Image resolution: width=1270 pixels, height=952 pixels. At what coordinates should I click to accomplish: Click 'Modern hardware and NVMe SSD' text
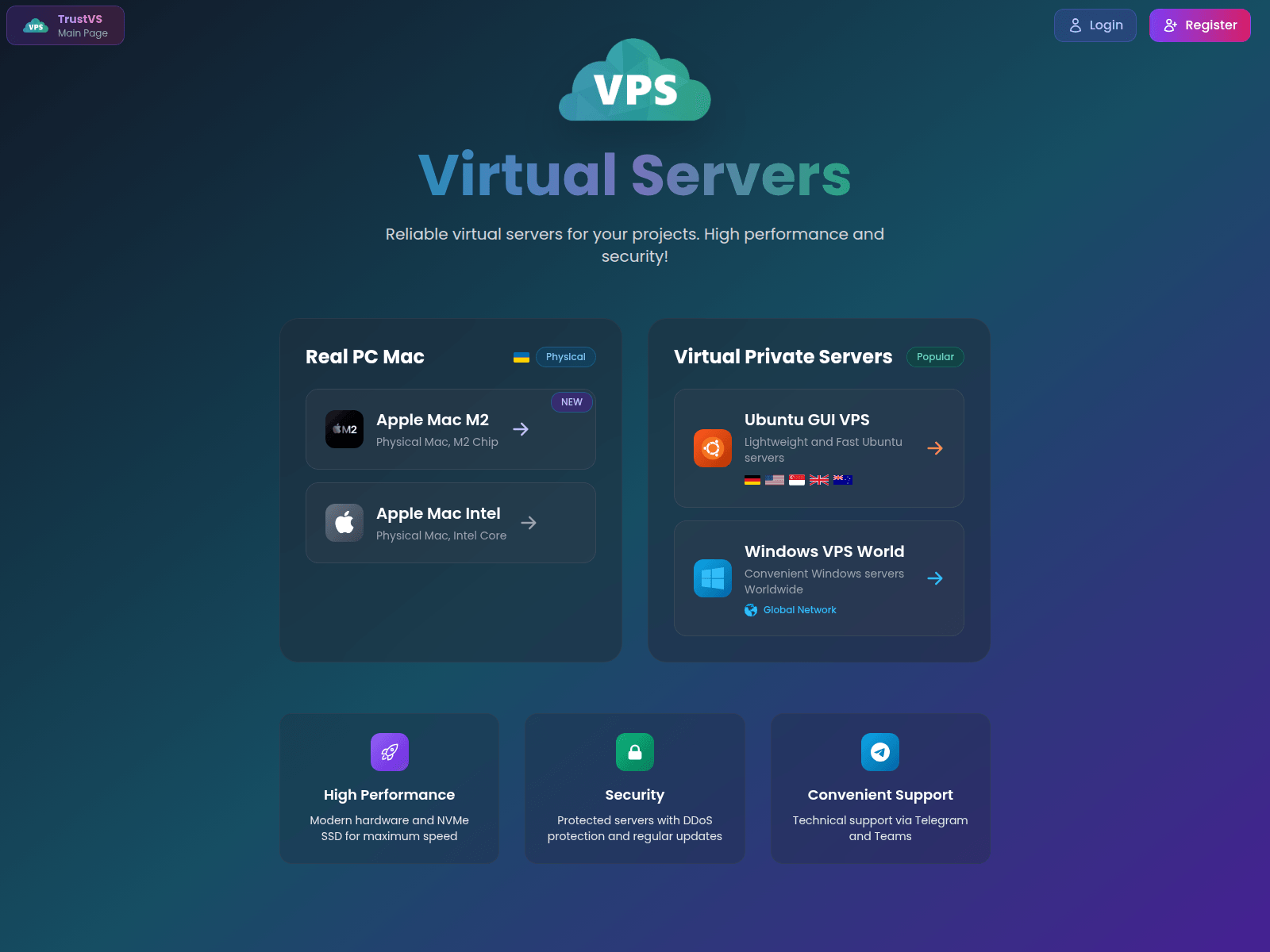(x=390, y=828)
